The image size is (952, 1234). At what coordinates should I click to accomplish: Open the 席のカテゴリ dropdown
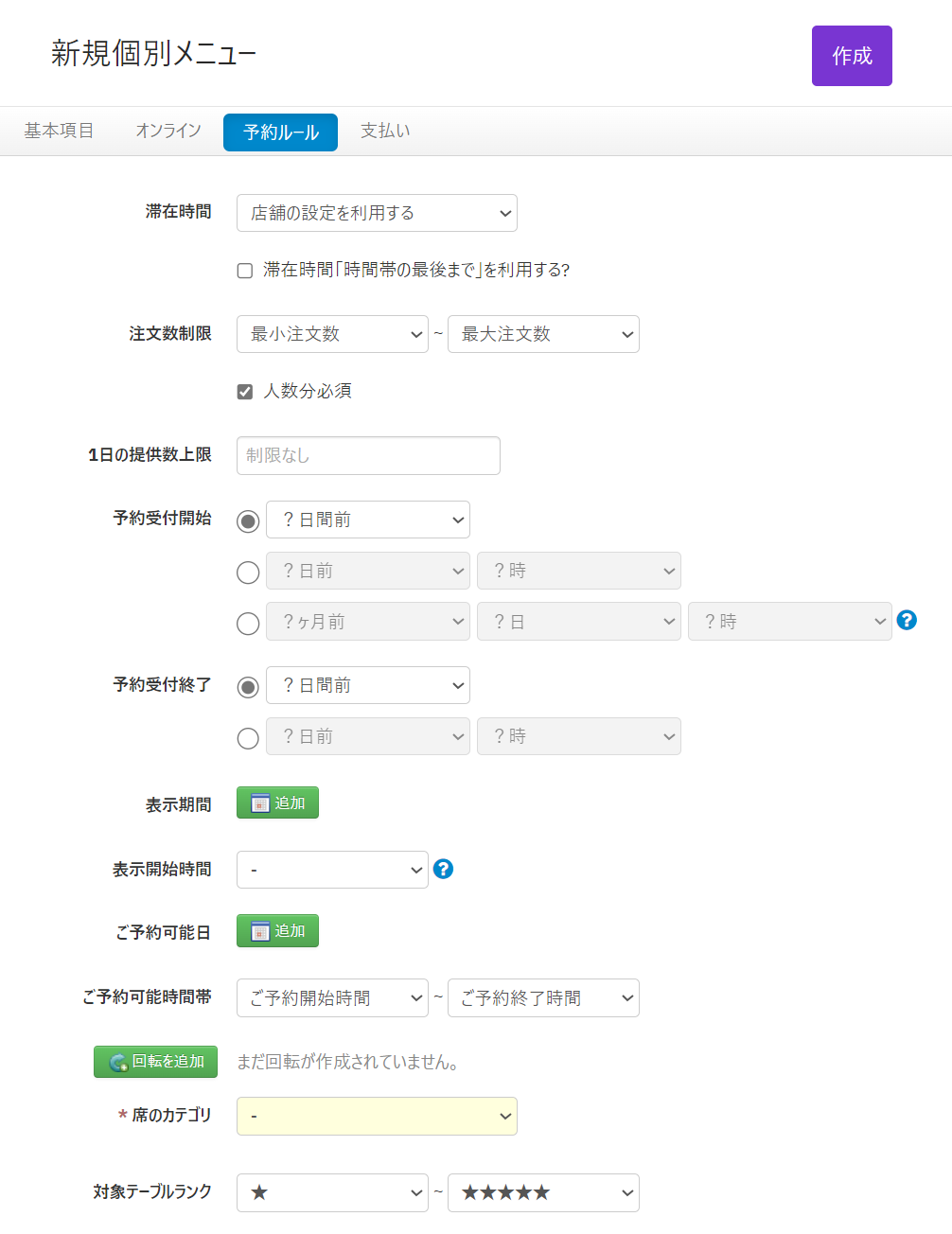pyautogui.click(x=377, y=1117)
